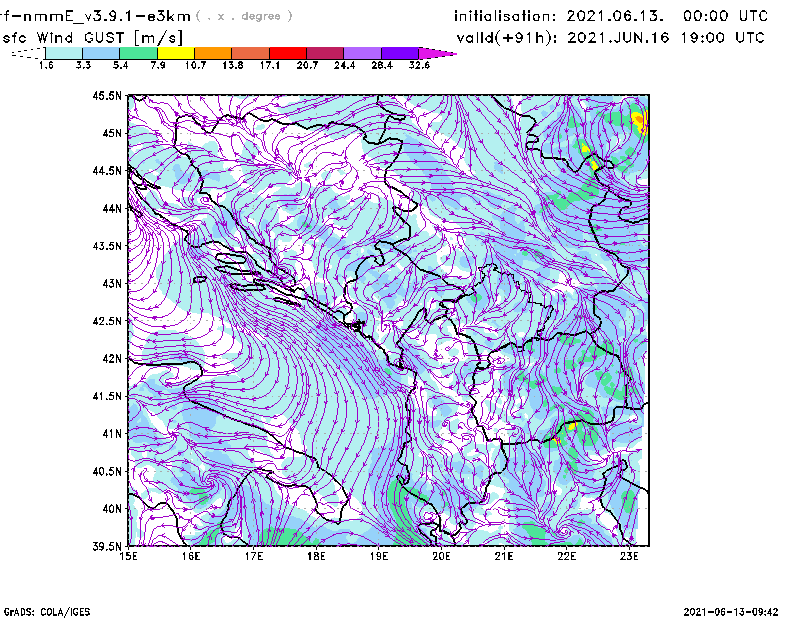
Task: Click the 'initialisation: 2021.06.13.' text
Action: pos(559,16)
